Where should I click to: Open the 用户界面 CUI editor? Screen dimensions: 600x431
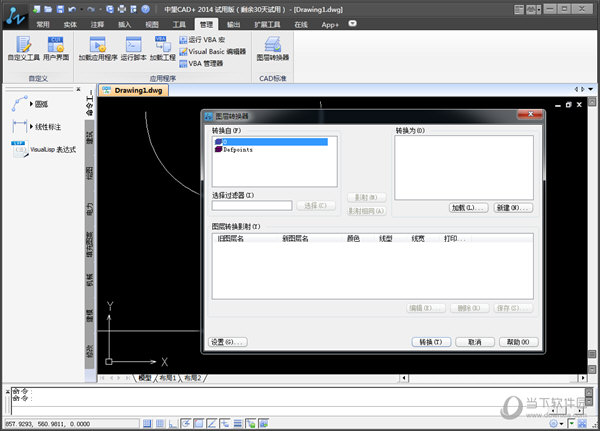point(56,49)
